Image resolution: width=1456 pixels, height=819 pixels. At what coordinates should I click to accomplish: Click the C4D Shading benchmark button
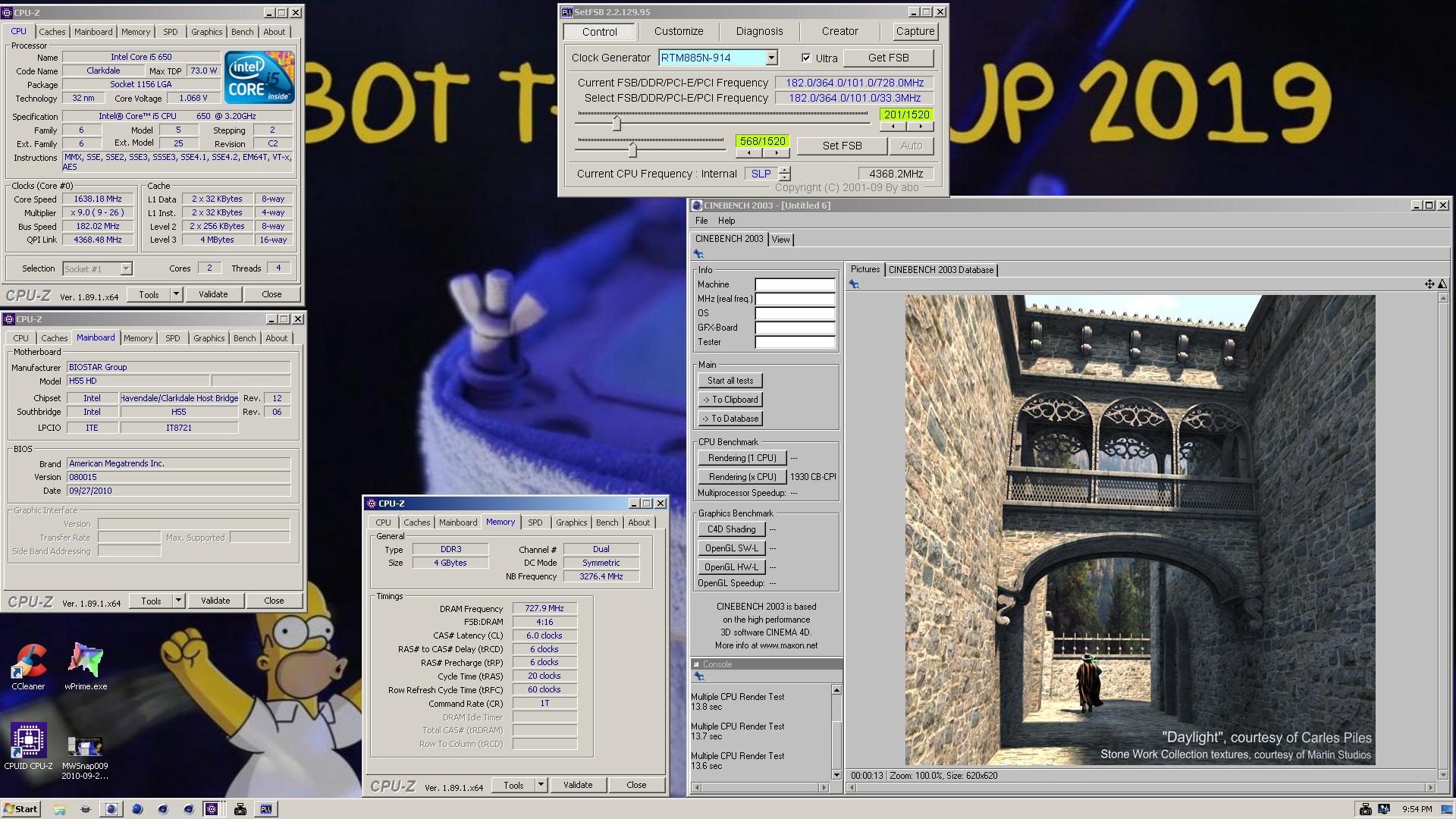[731, 529]
